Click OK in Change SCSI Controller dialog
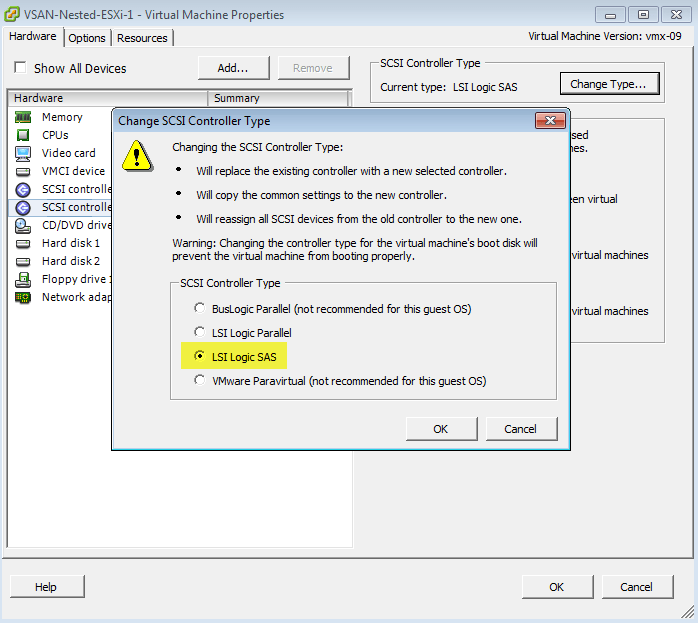Viewport: 698px width, 623px height. coord(441,429)
